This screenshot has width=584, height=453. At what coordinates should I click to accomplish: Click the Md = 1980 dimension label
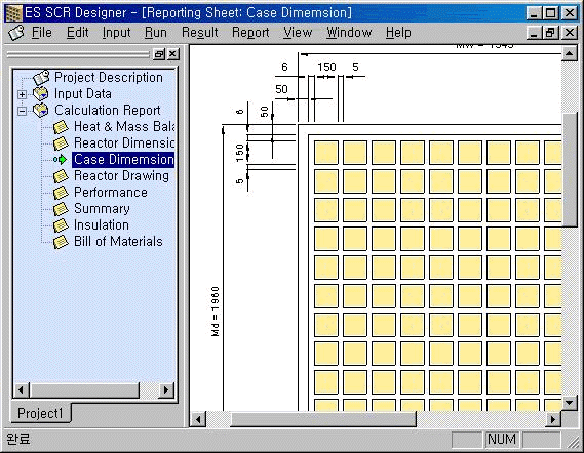(215, 311)
